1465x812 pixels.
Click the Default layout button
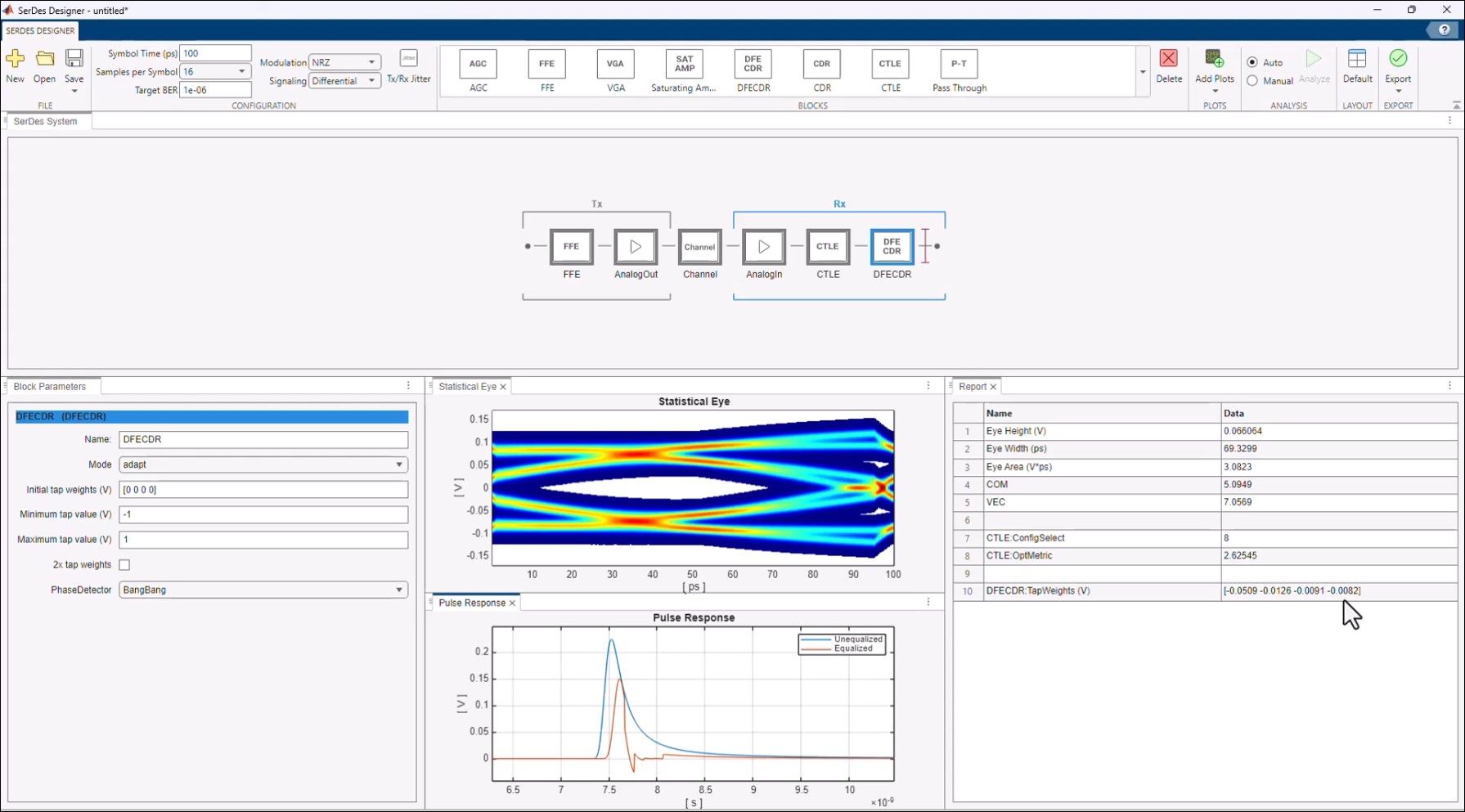(x=1357, y=65)
